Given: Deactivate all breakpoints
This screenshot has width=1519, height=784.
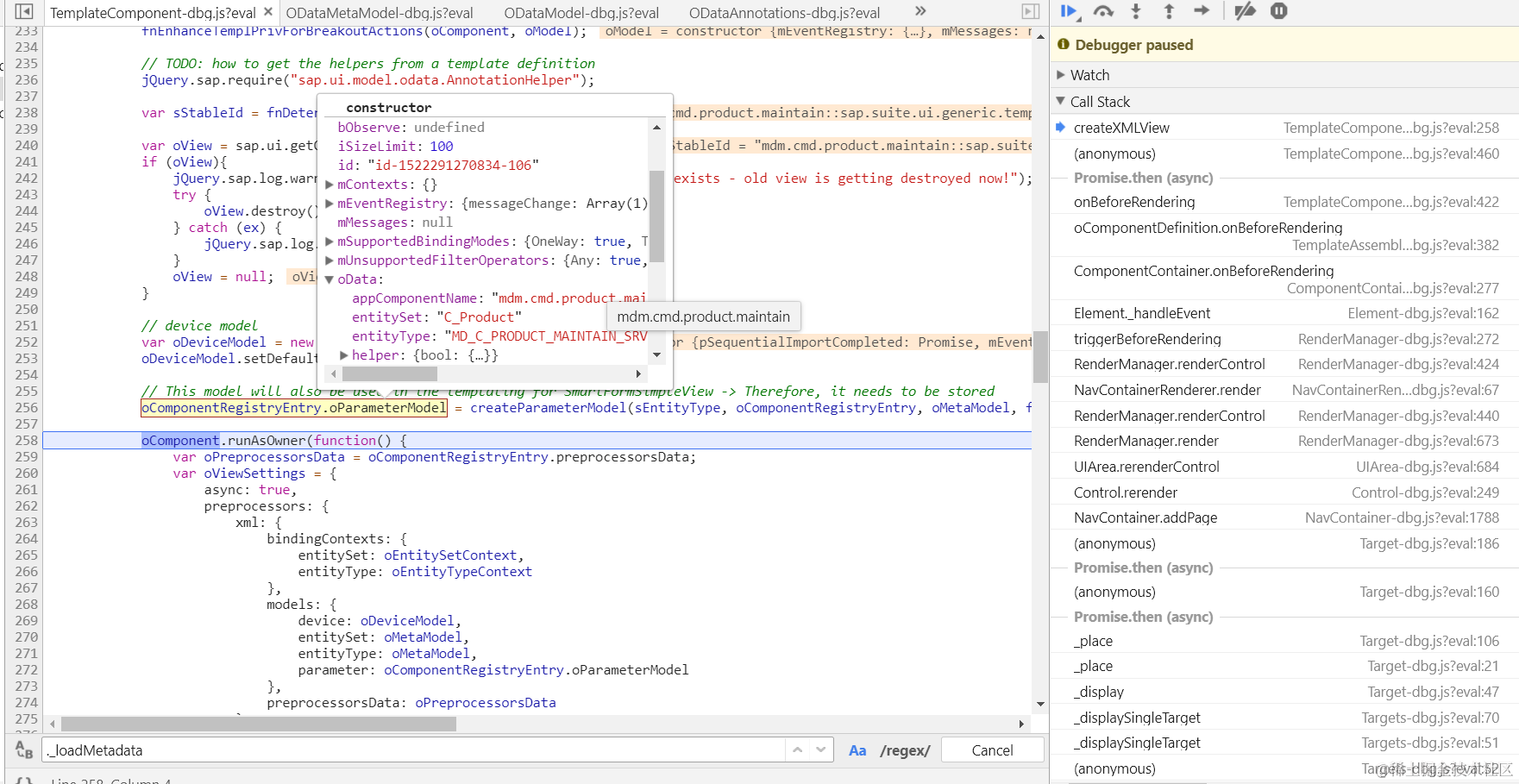Looking at the screenshot, I should click(1245, 11).
